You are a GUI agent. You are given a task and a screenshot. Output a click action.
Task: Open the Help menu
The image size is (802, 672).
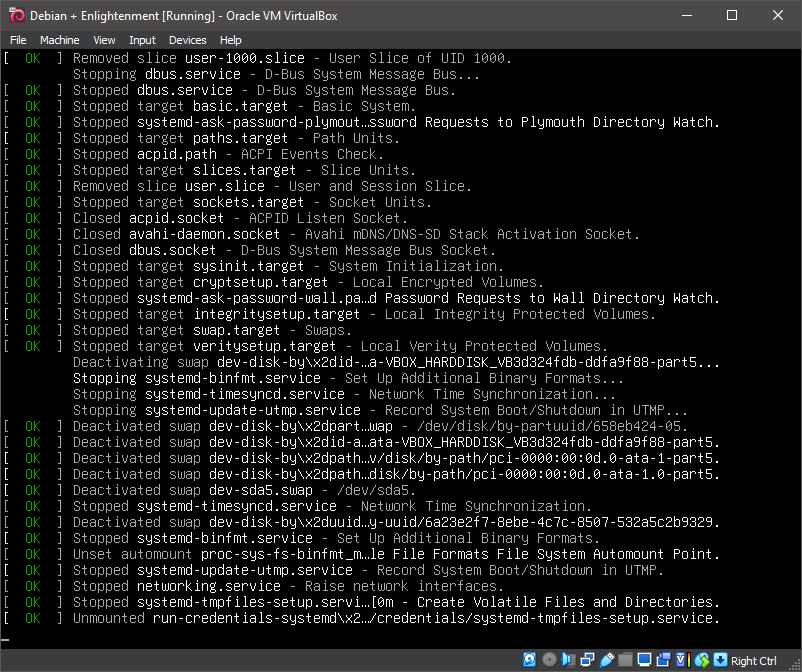(x=231, y=40)
